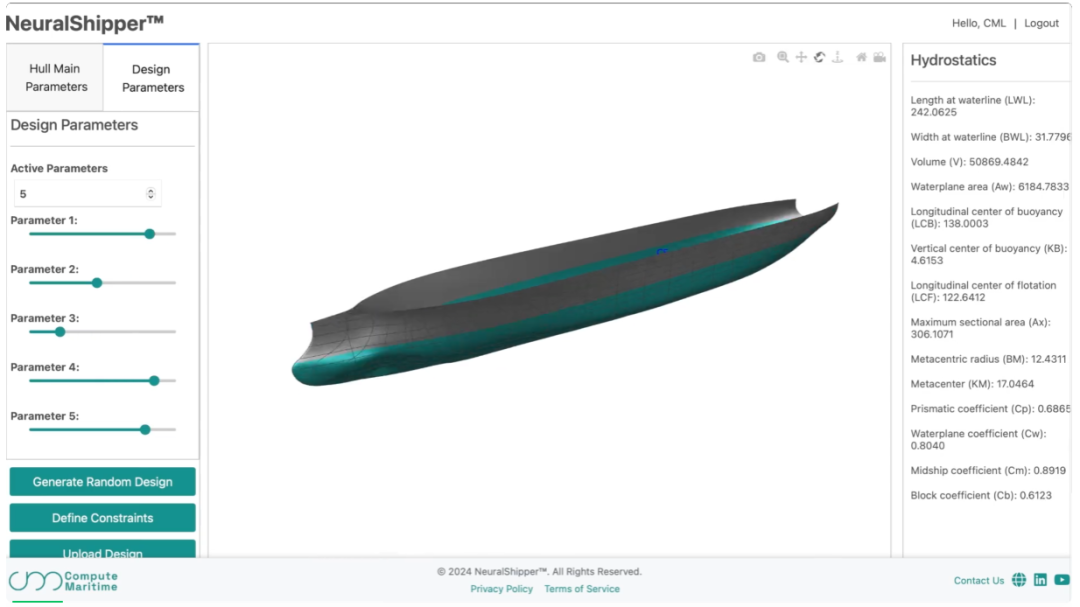Open the LinkedIn page icon

tap(1040, 580)
